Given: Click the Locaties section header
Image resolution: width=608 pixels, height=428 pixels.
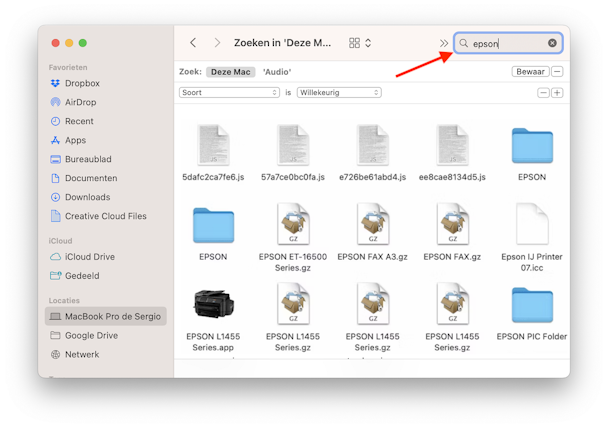Looking at the screenshot, I should [64, 300].
